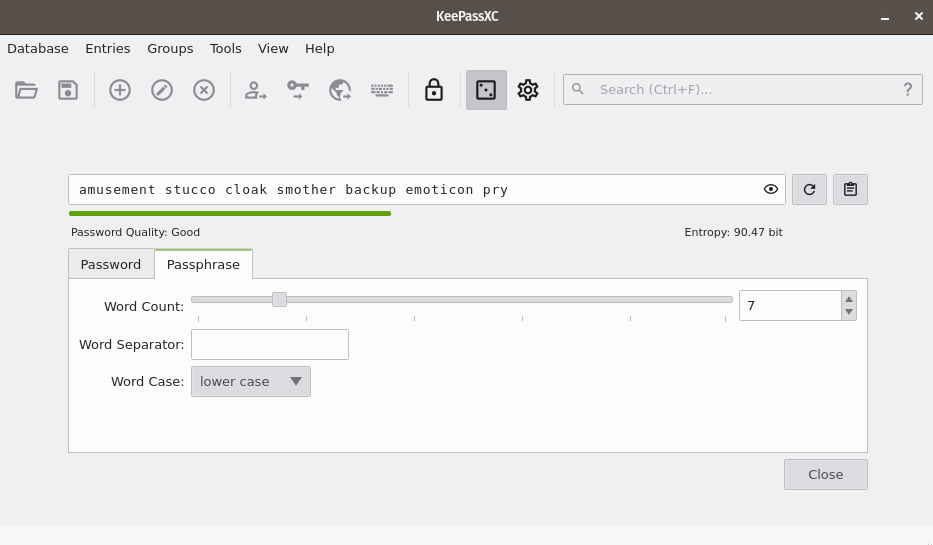933x545 pixels.
Task: Click the Auto-Type keyboard icon
Action: pyautogui.click(x=382, y=90)
